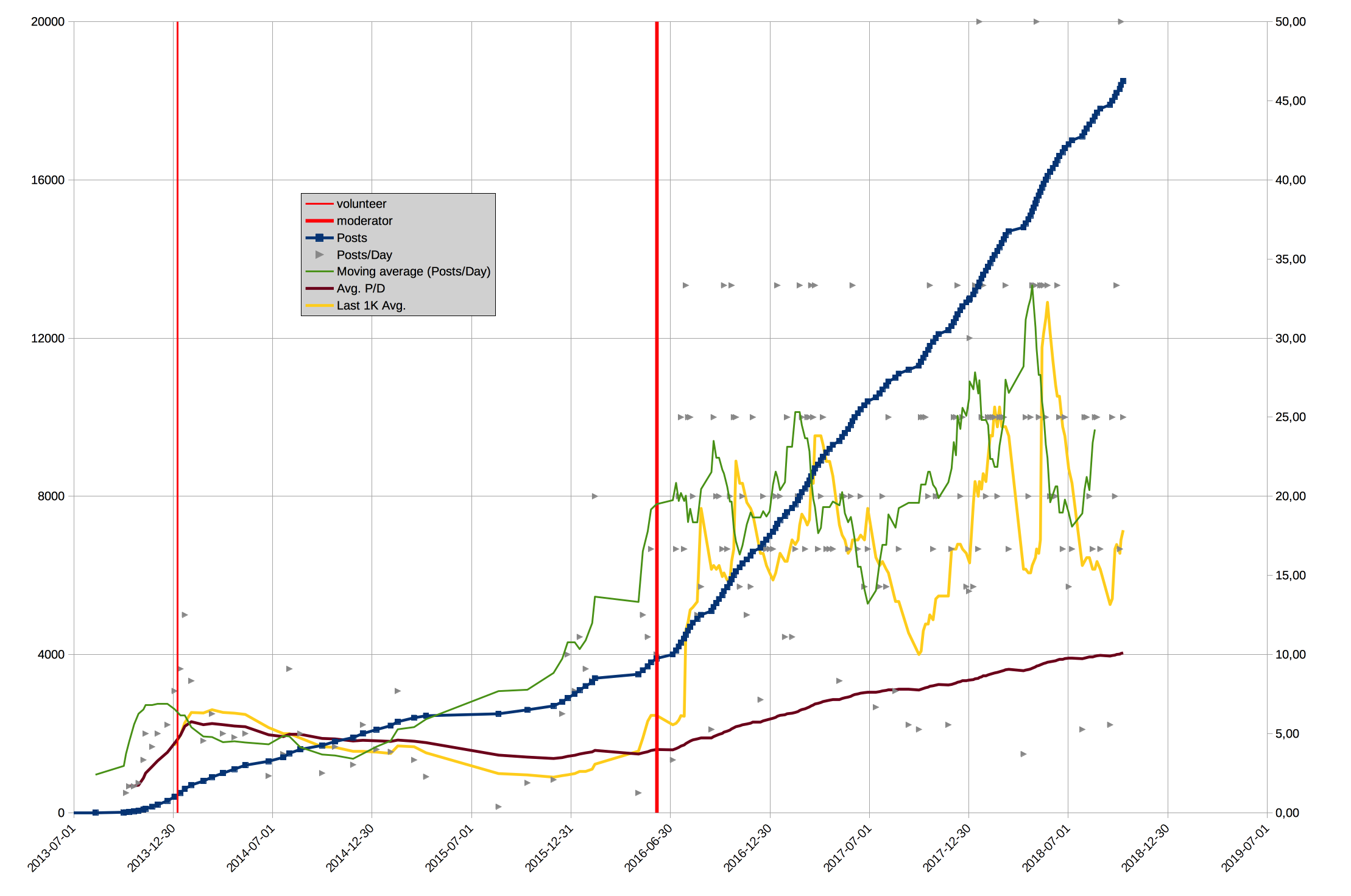Click the 'Posts/Day' legend entry text
This screenshot has height=896, width=1351.
click(364, 255)
